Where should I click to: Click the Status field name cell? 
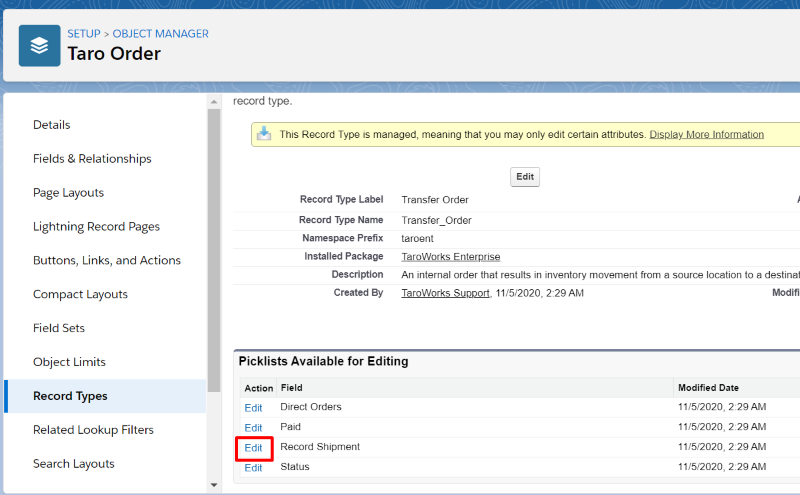click(295, 466)
